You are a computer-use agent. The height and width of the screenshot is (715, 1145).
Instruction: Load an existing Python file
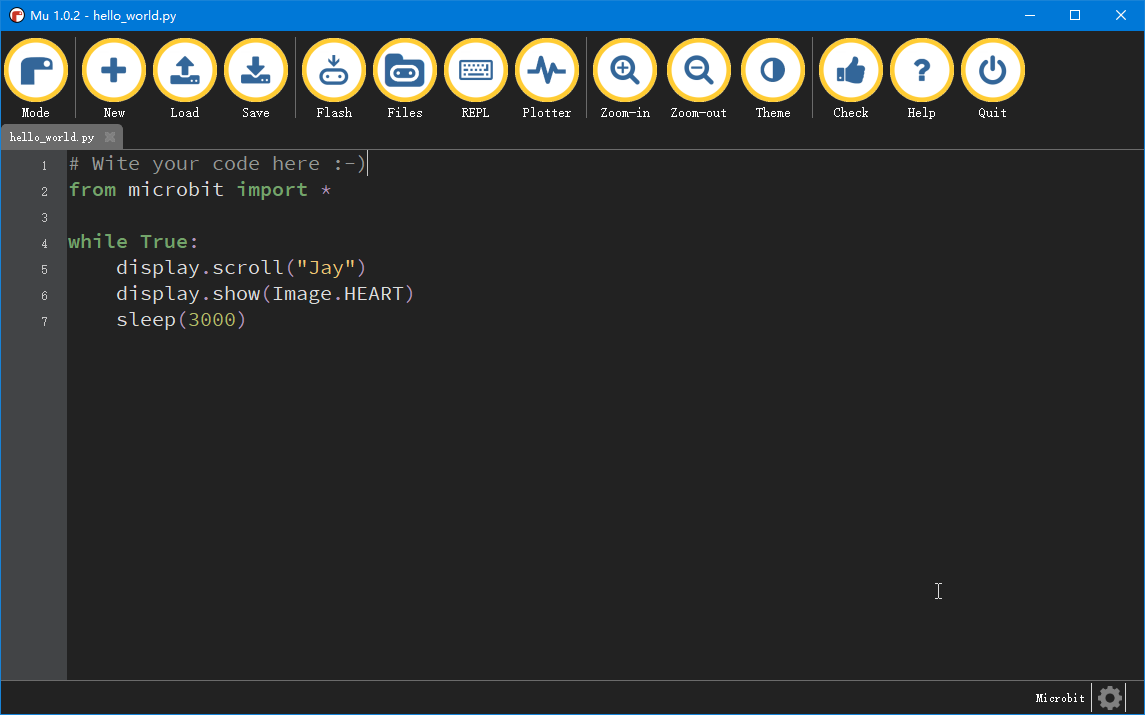pyautogui.click(x=184, y=70)
